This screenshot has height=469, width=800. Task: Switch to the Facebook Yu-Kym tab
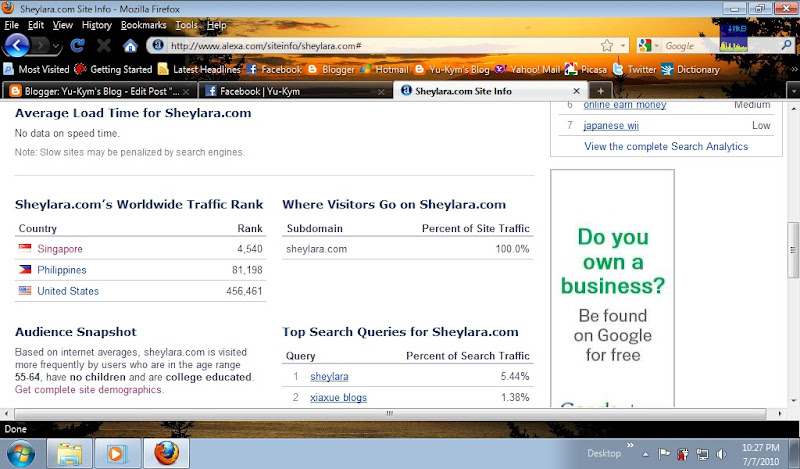[x=295, y=91]
